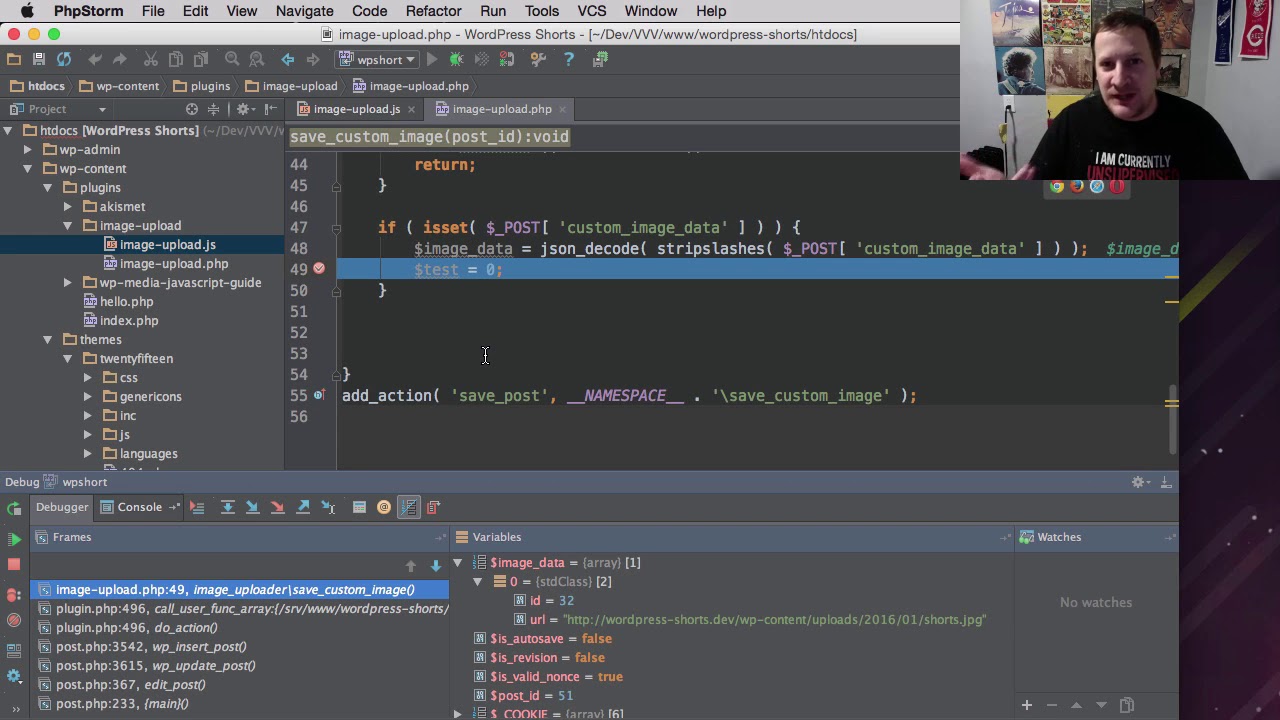Image resolution: width=1280 pixels, height=720 pixels.
Task: Toggle listening for PHP debug connections
Action: [507, 60]
